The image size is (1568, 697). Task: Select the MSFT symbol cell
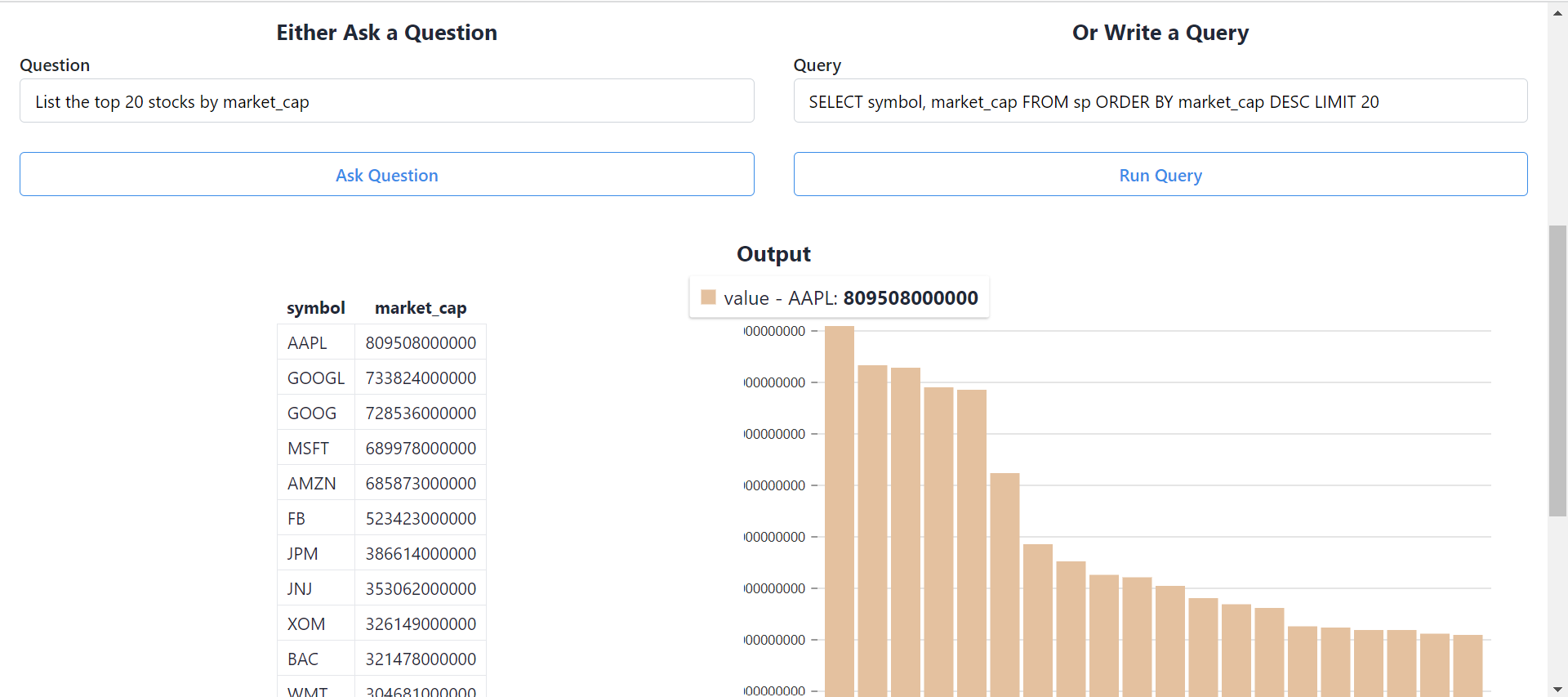(x=316, y=448)
